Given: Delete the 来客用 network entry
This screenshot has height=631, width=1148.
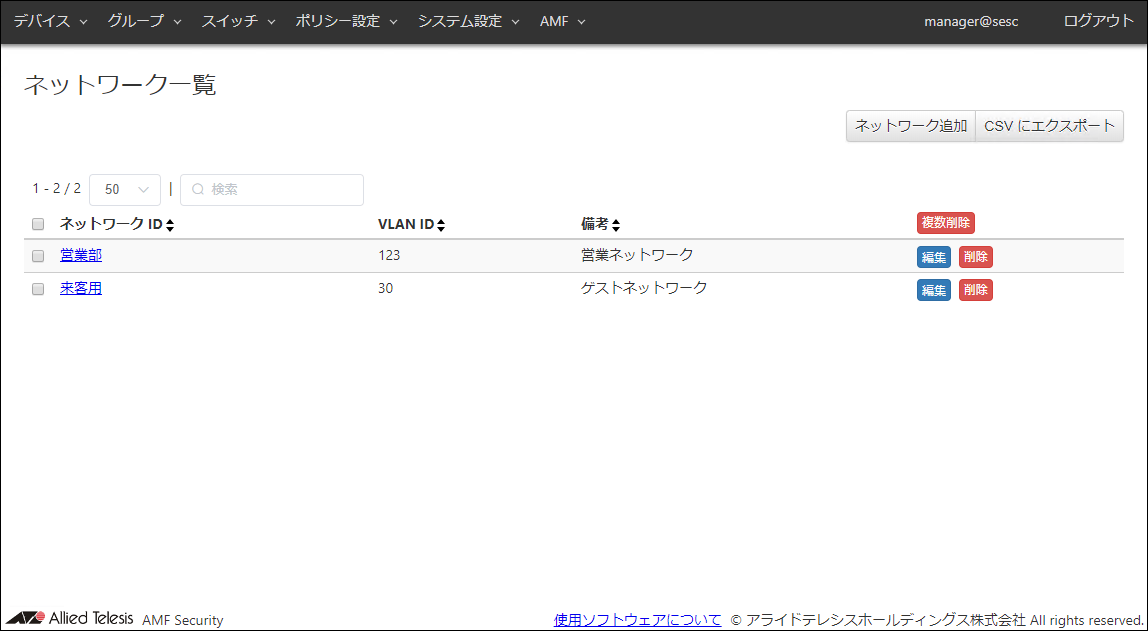Looking at the screenshot, I should (x=975, y=290).
